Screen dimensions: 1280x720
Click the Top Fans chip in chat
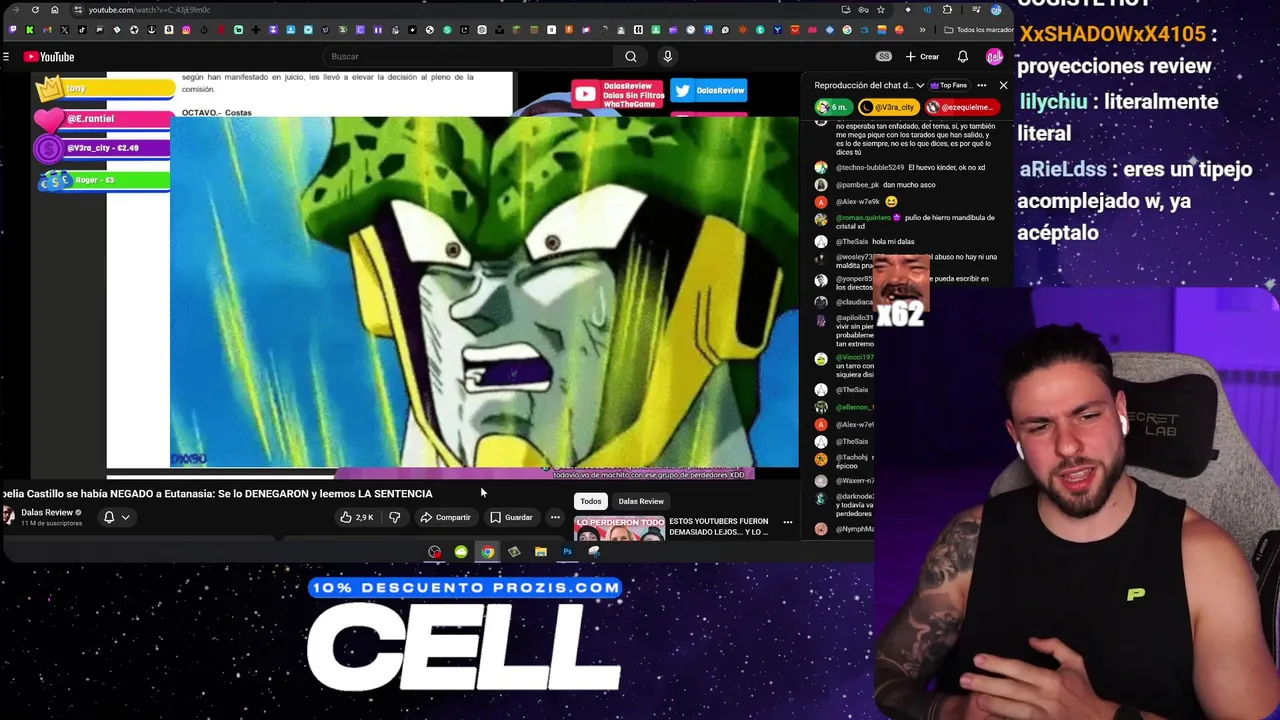948,85
